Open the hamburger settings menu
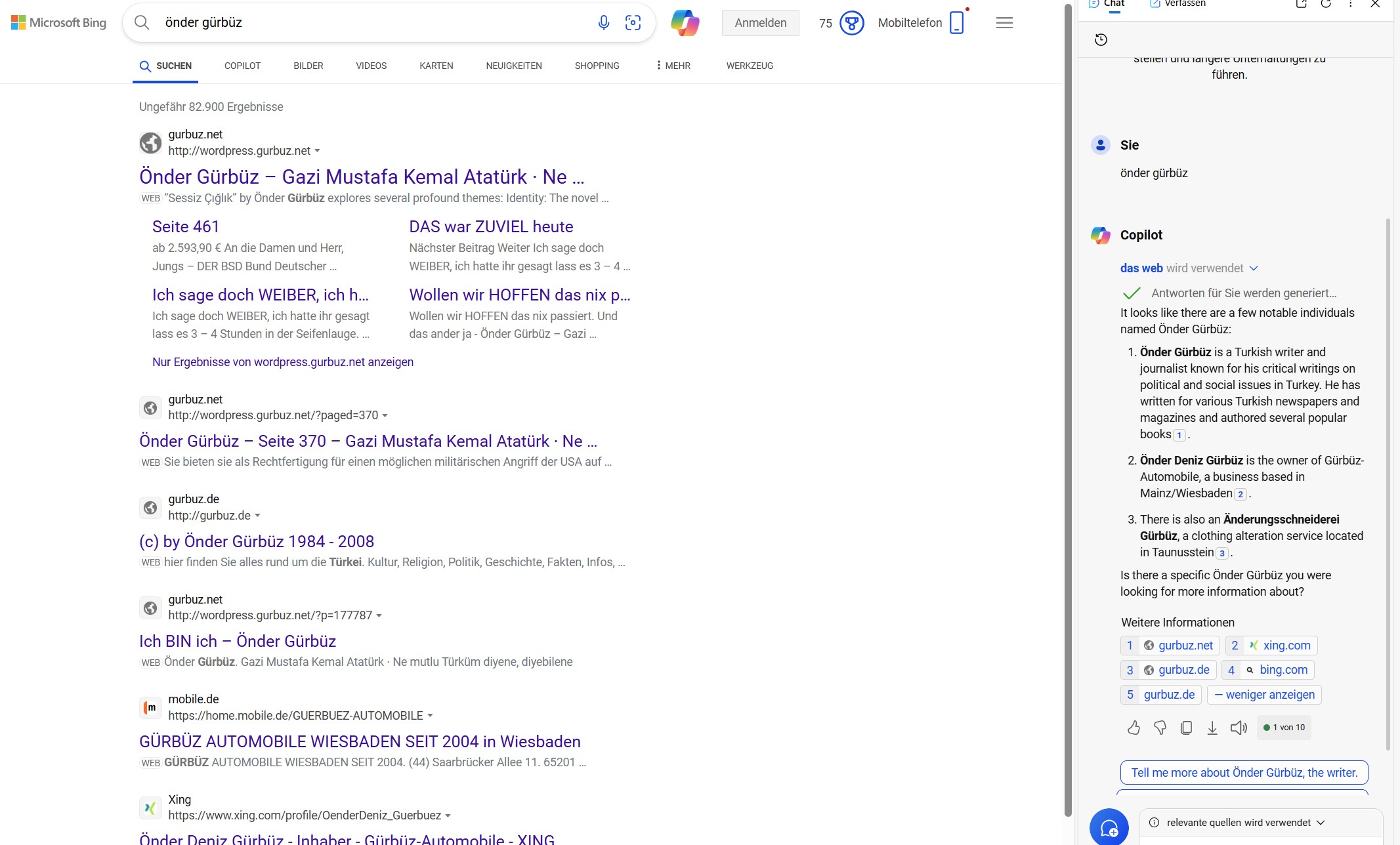Screen dimensions: 1400x845 [x=1004, y=23]
